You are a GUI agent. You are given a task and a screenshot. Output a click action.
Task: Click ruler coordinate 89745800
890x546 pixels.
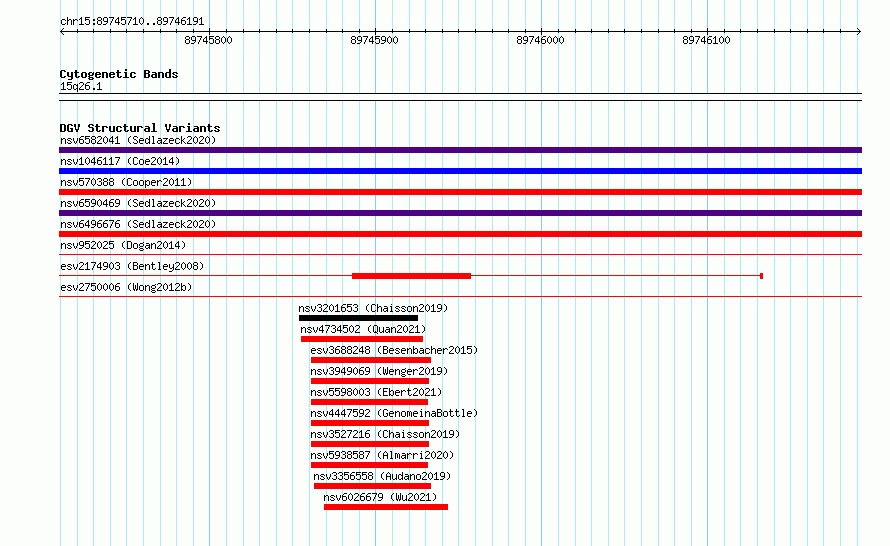pyautogui.click(x=208, y=40)
